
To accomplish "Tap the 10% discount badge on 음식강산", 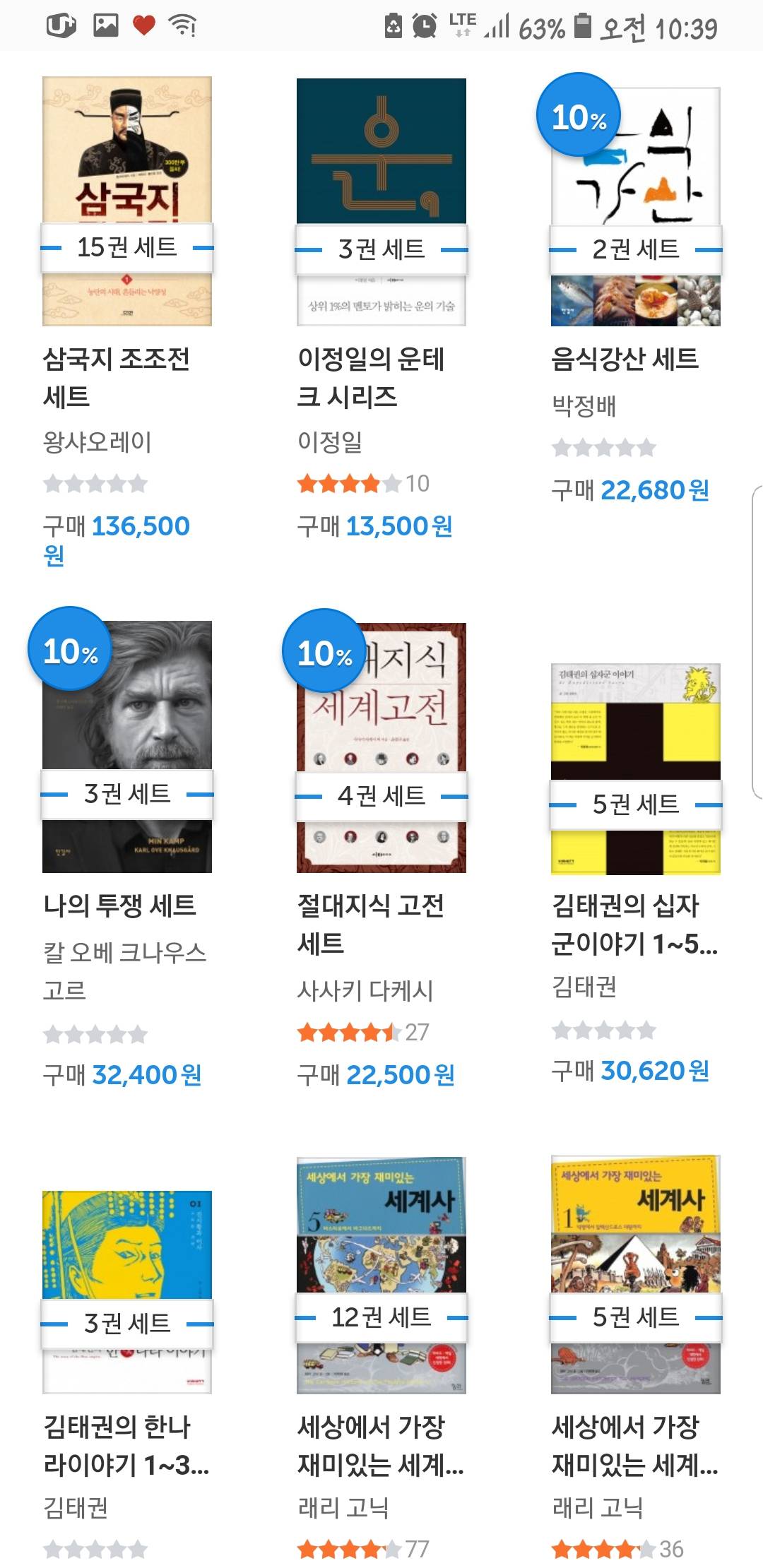I will [579, 115].
